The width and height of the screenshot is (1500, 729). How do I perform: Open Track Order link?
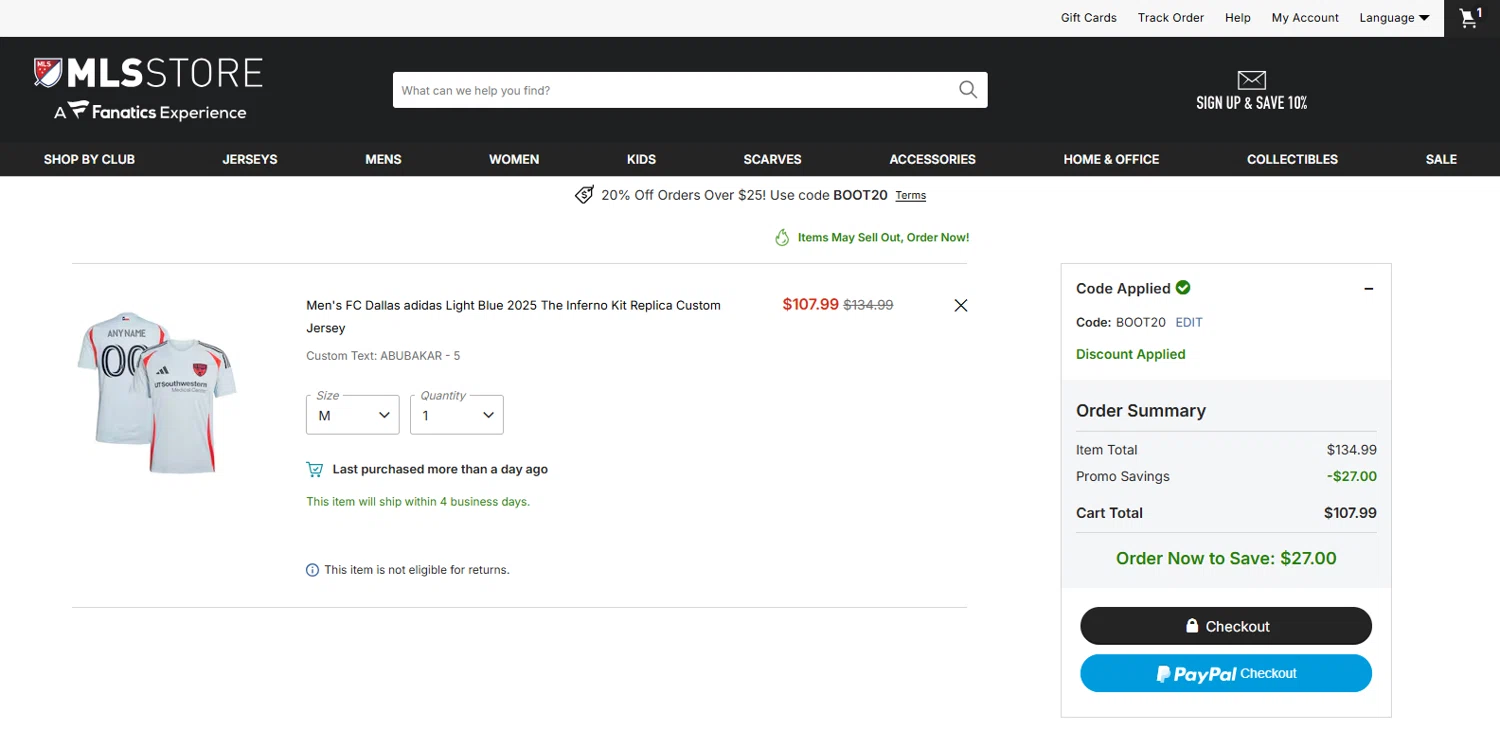(x=1171, y=18)
